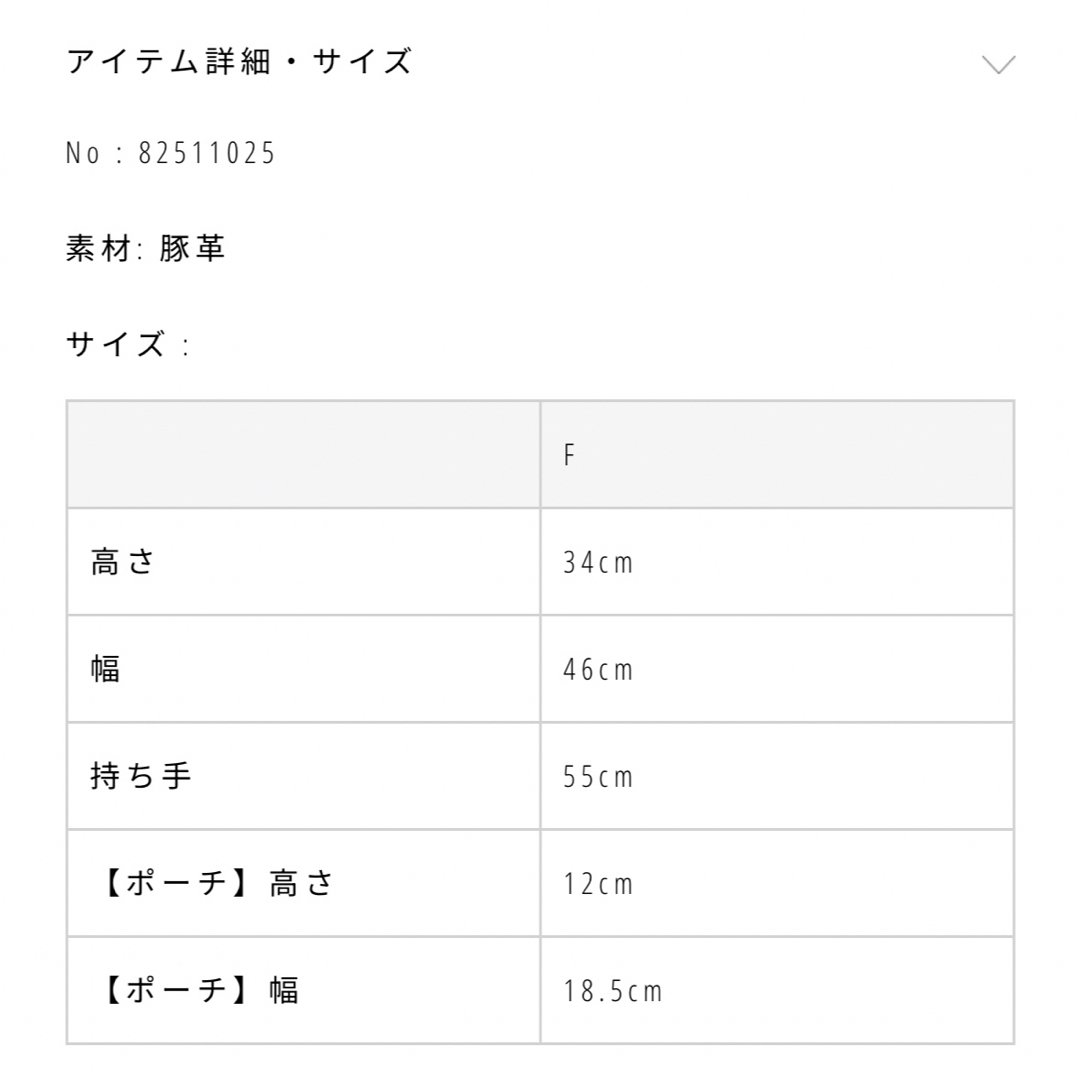Click the 【ポーチ】高さ row label
The height and width of the screenshot is (1080, 1080).
216,883
